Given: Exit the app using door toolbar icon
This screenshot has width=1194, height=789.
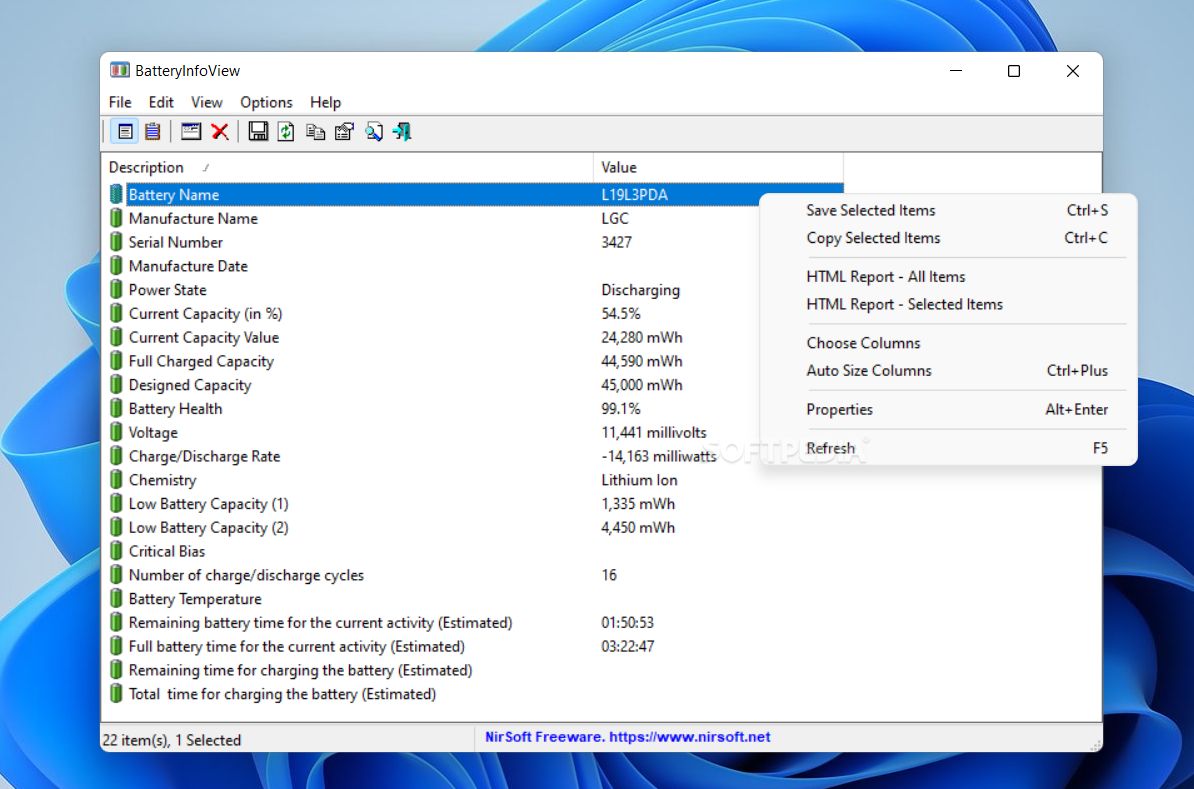Looking at the screenshot, I should (x=401, y=131).
